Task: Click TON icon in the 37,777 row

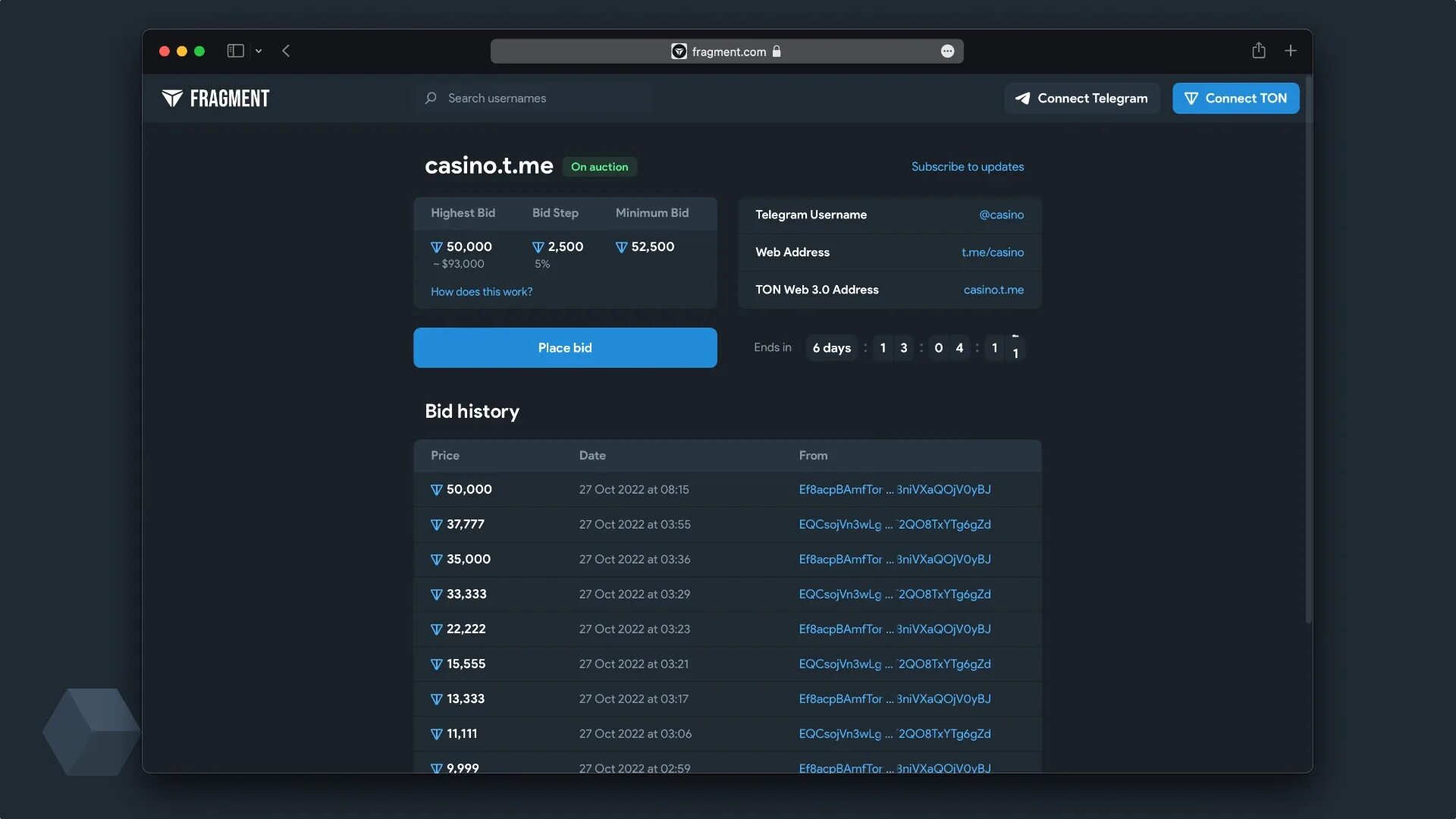Action: (x=437, y=525)
